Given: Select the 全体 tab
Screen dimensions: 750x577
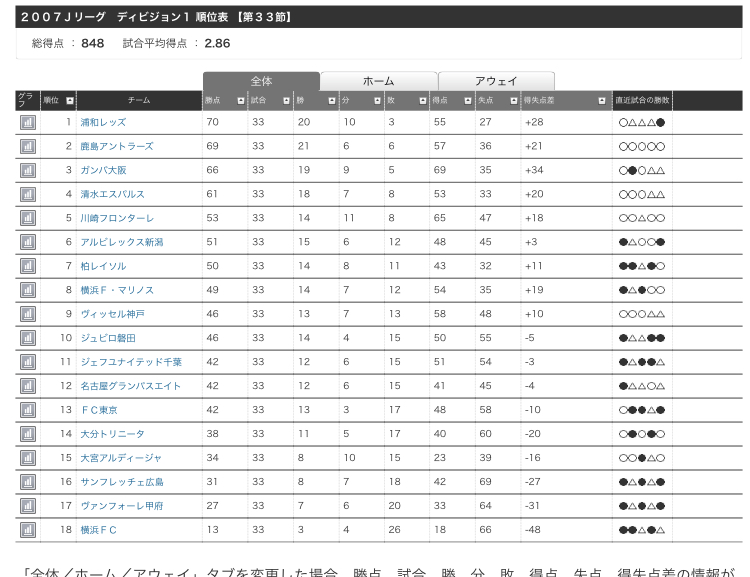Looking at the screenshot, I should [261, 81].
